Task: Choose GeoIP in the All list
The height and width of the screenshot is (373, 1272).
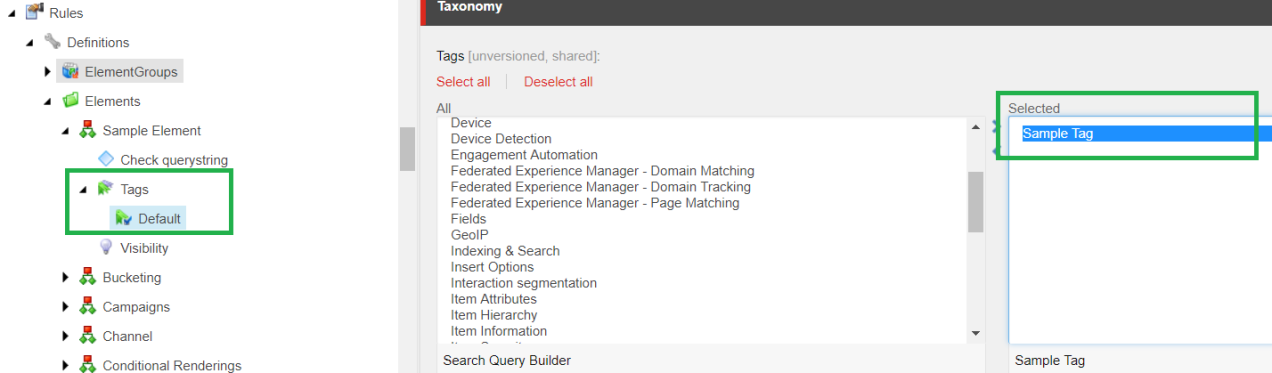Action: 468,235
